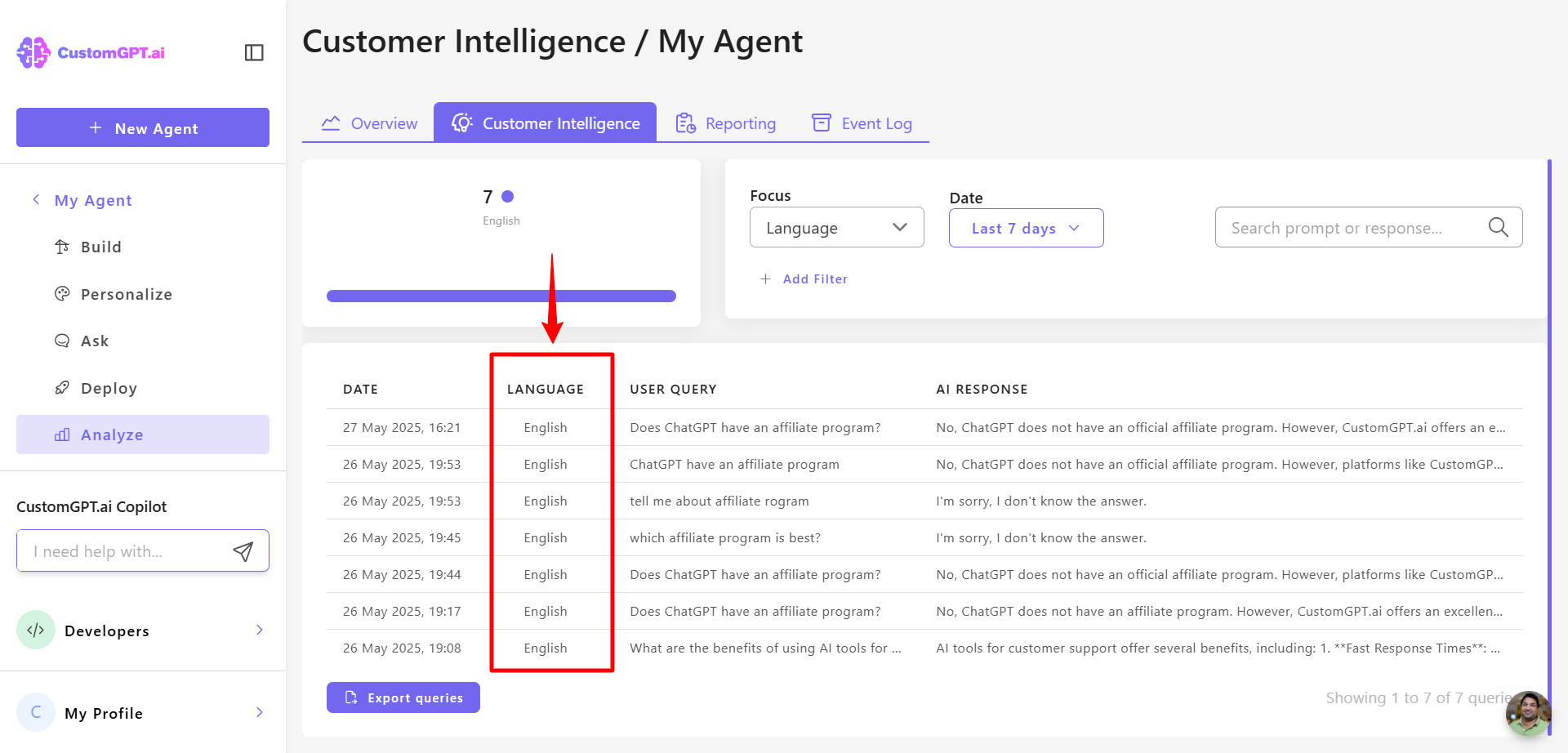This screenshot has width=1568, height=753.
Task: Click the Customer Intelligence lightbulb icon
Action: coord(461,123)
